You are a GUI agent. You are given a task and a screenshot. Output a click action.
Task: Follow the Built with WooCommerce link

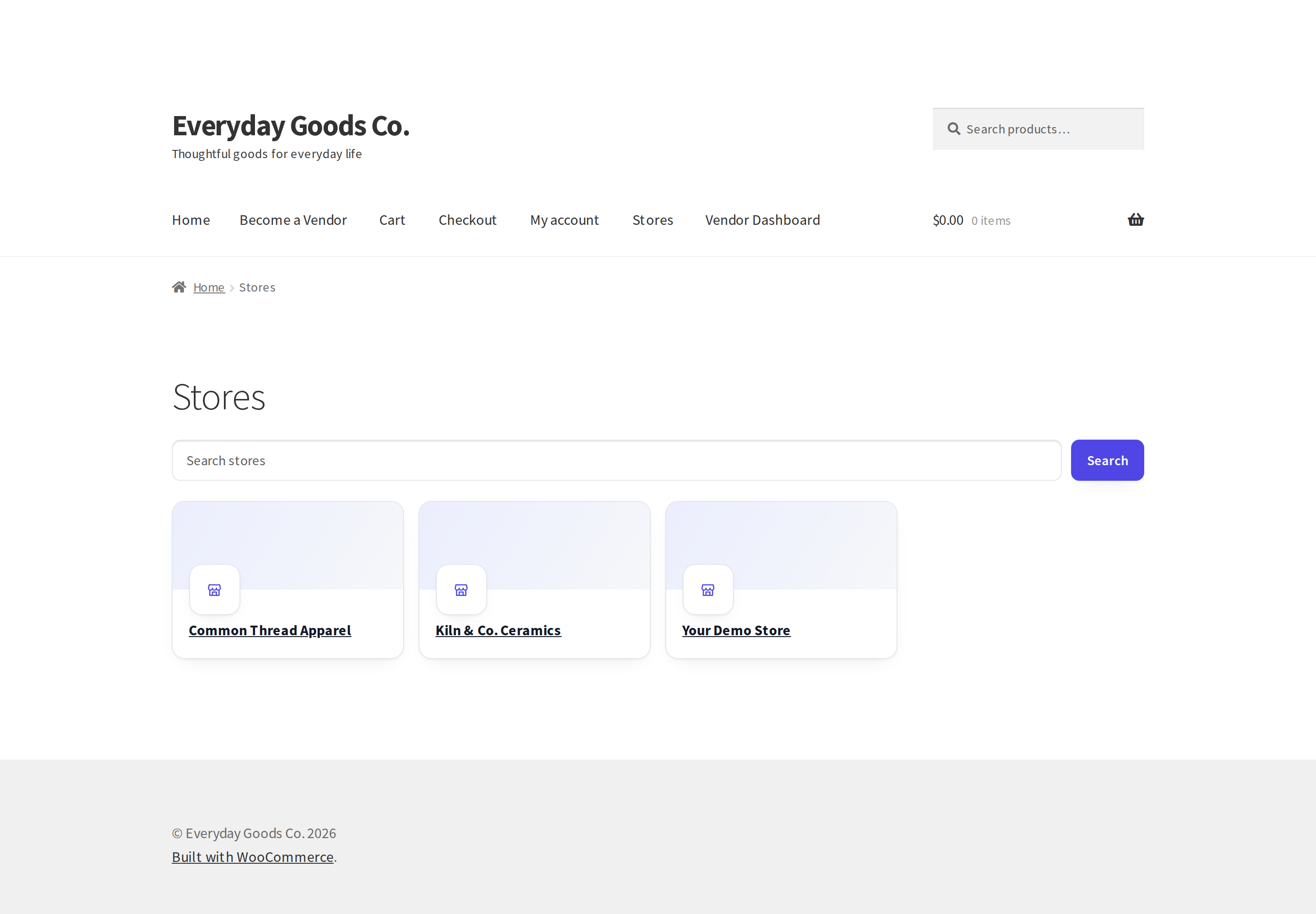[253, 857]
